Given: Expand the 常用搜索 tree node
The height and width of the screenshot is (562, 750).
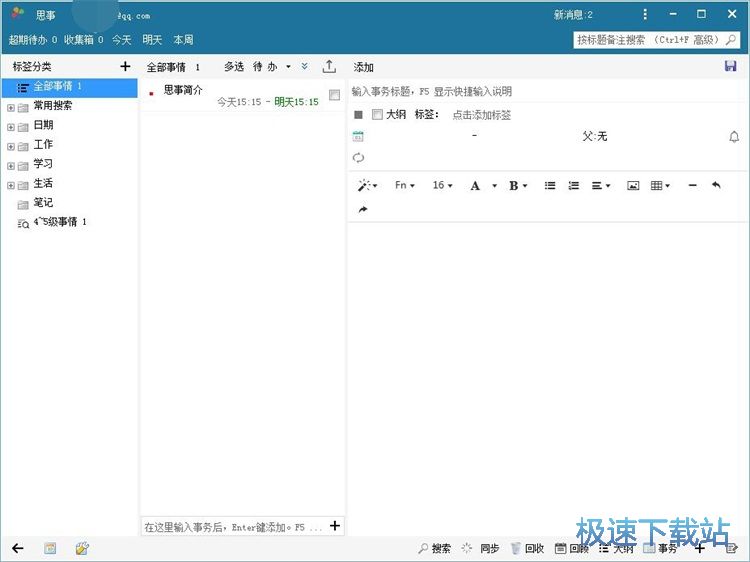Looking at the screenshot, I should [10, 107].
